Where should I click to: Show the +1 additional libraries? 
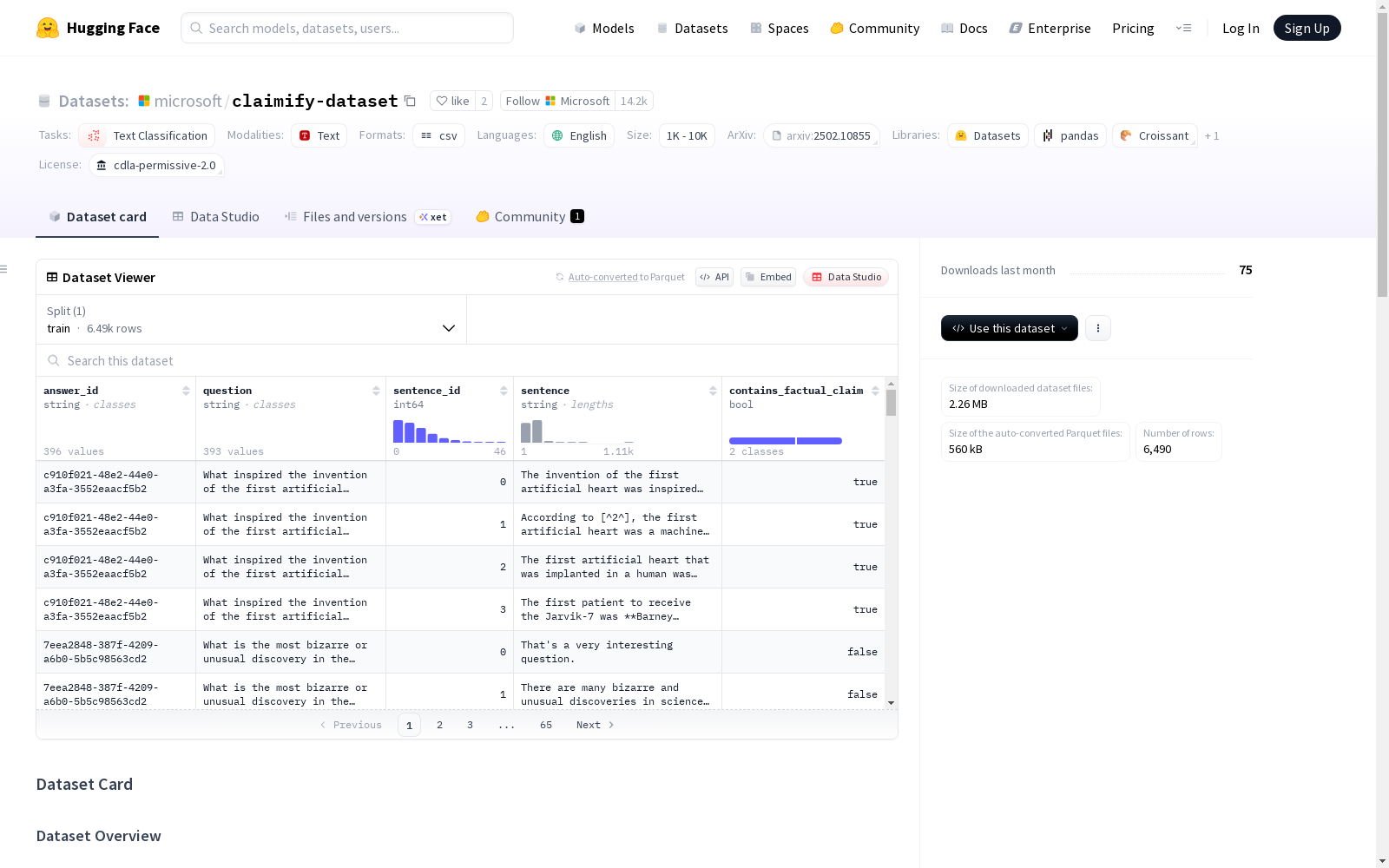pos(1212,135)
